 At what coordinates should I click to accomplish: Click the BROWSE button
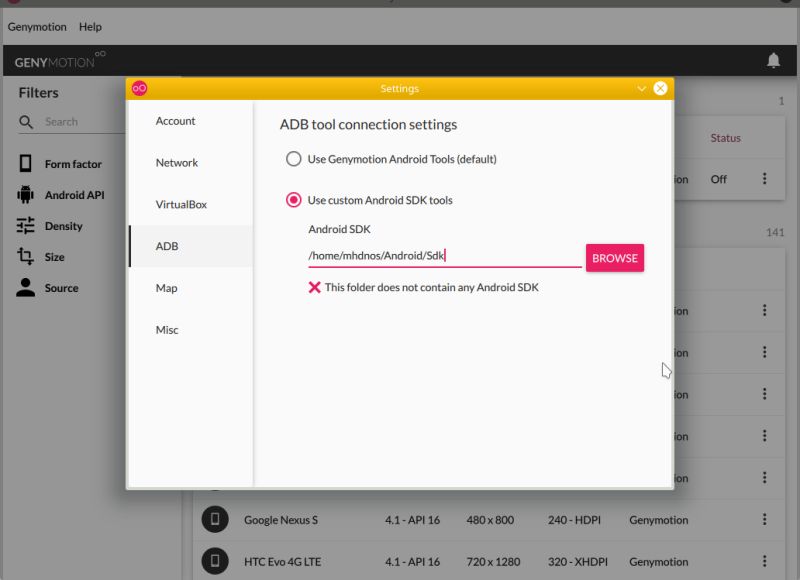pyautogui.click(x=614, y=257)
